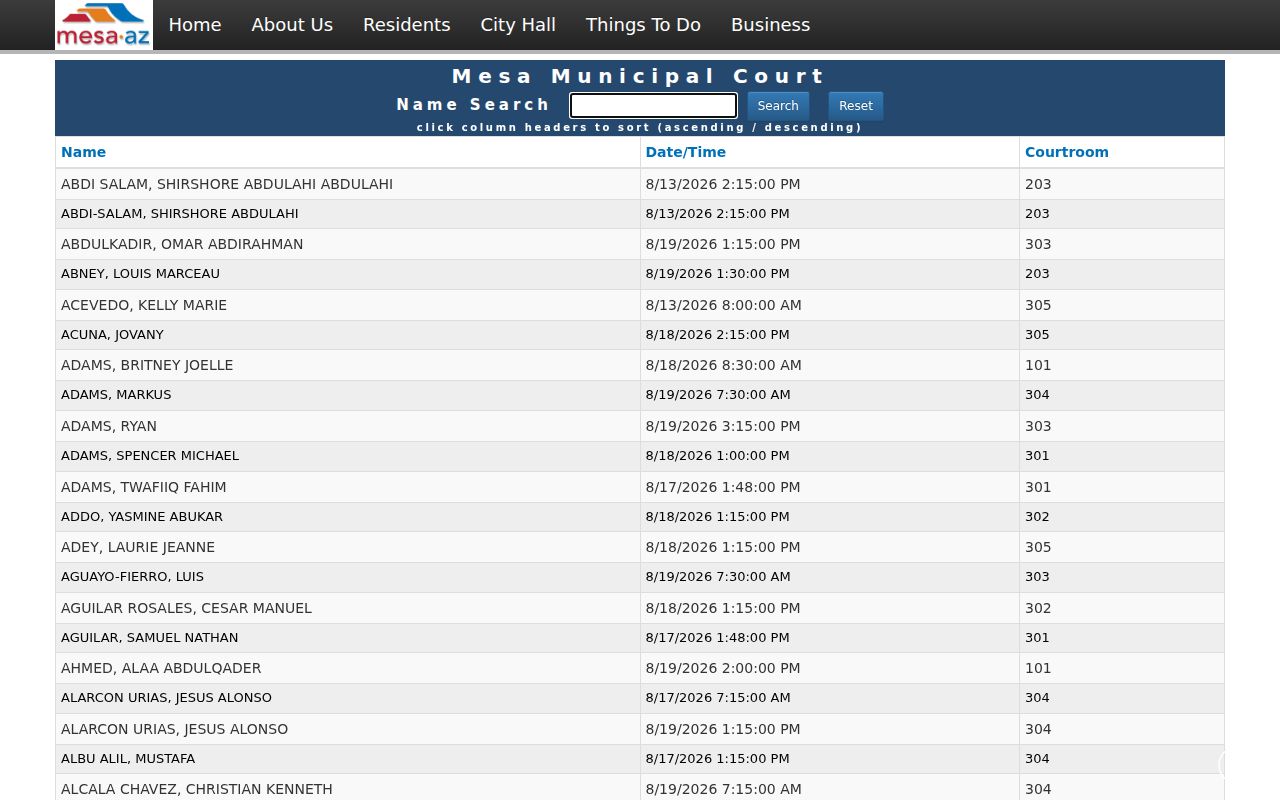Sort by the Date/Time column header

click(x=686, y=152)
